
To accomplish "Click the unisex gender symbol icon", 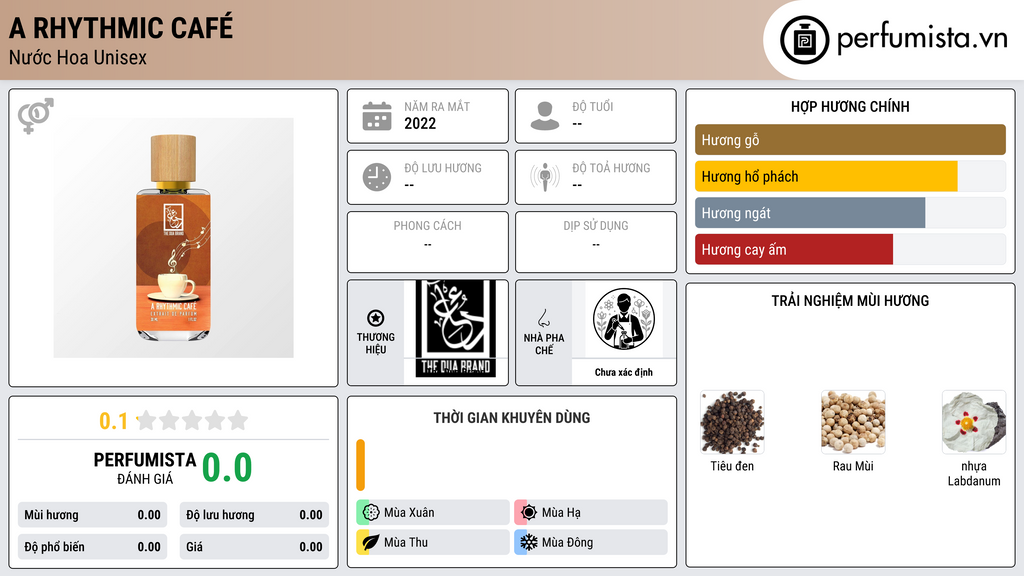I will pyautogui.click(x=35, y=116).
